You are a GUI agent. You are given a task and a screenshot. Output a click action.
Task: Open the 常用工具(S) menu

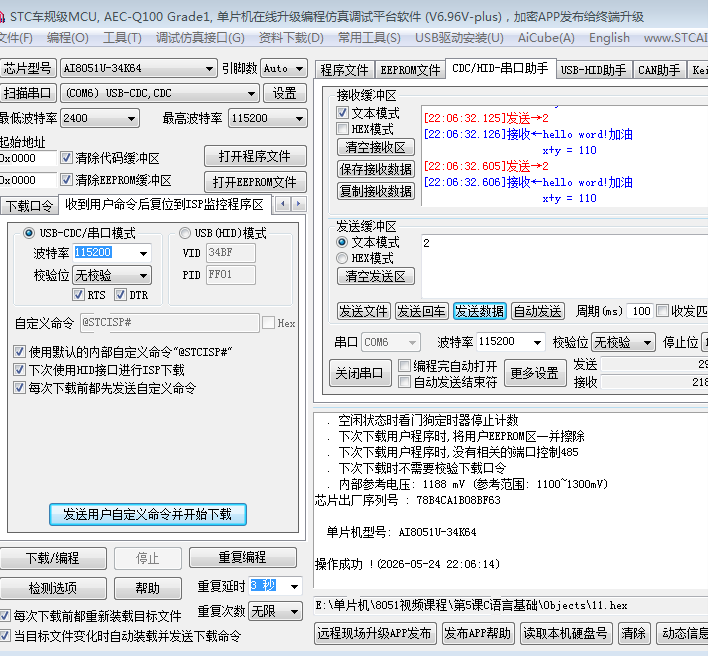pyautogui.click(x=369, y=37)
